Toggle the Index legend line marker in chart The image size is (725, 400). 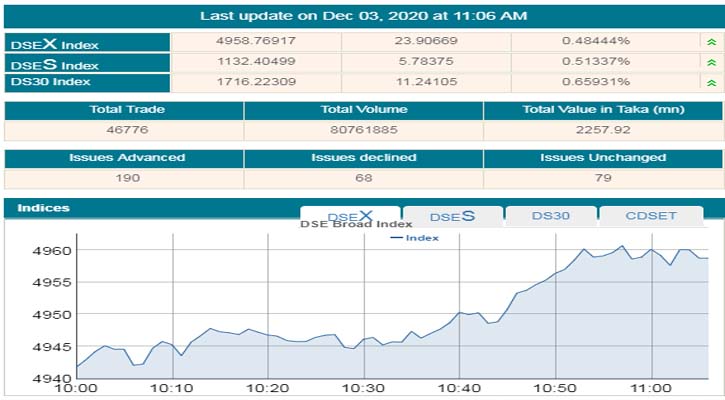396,238
